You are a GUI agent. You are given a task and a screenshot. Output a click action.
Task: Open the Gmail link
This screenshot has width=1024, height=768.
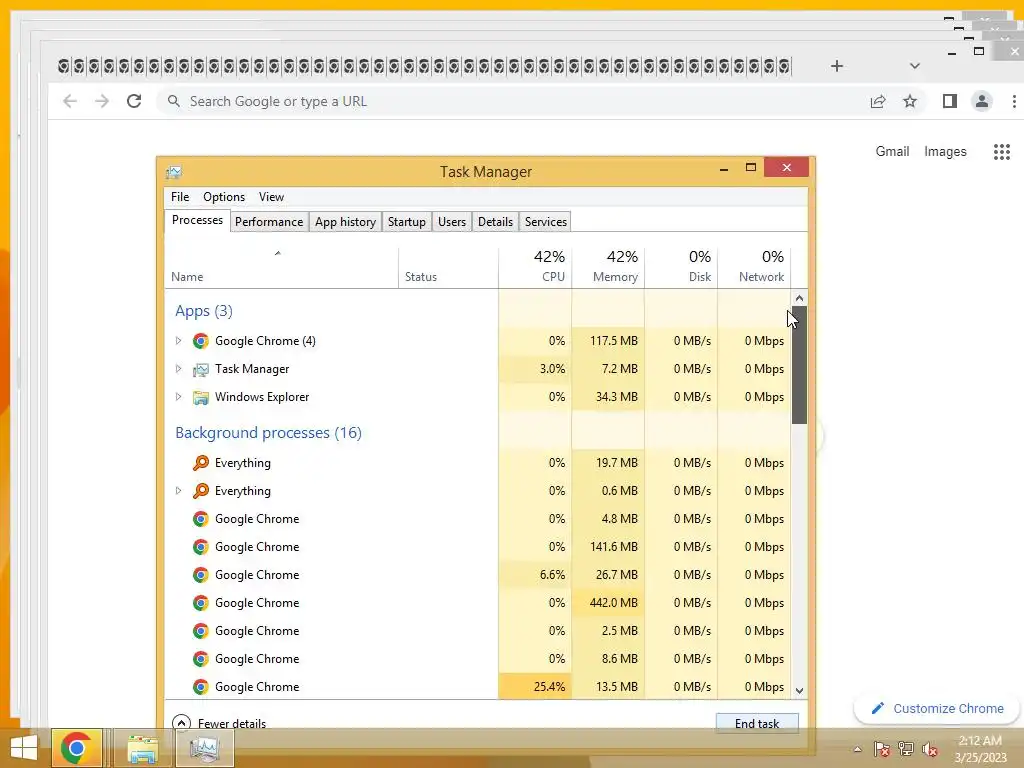892,152
